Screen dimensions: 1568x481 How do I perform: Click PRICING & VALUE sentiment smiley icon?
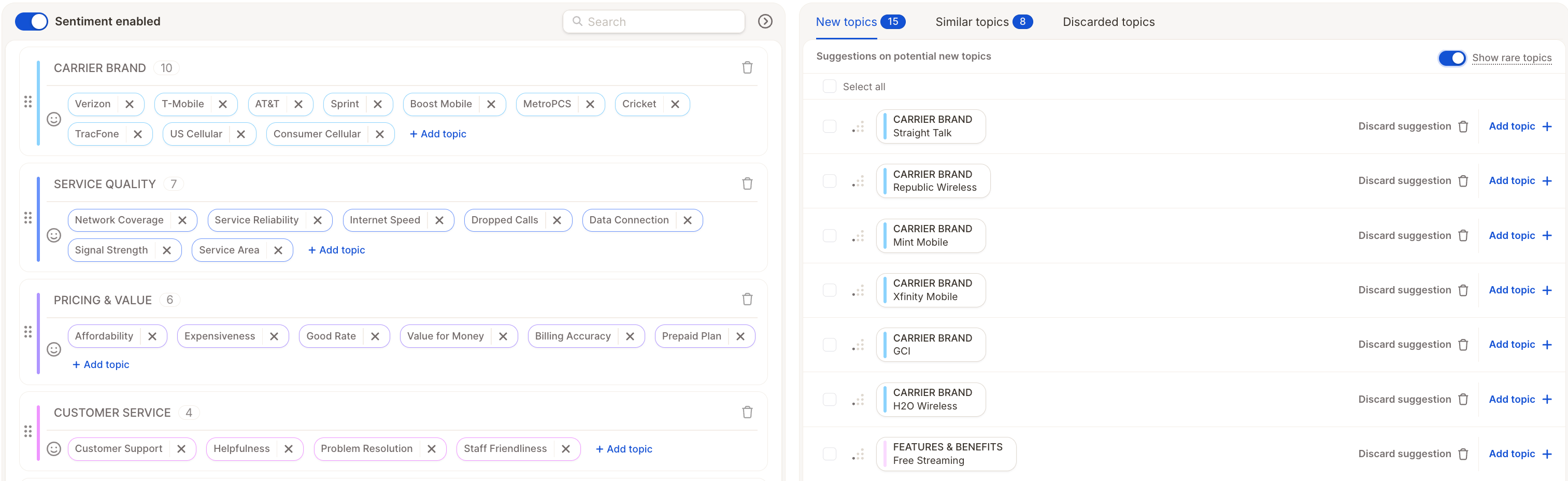click(x=54, y=349)
